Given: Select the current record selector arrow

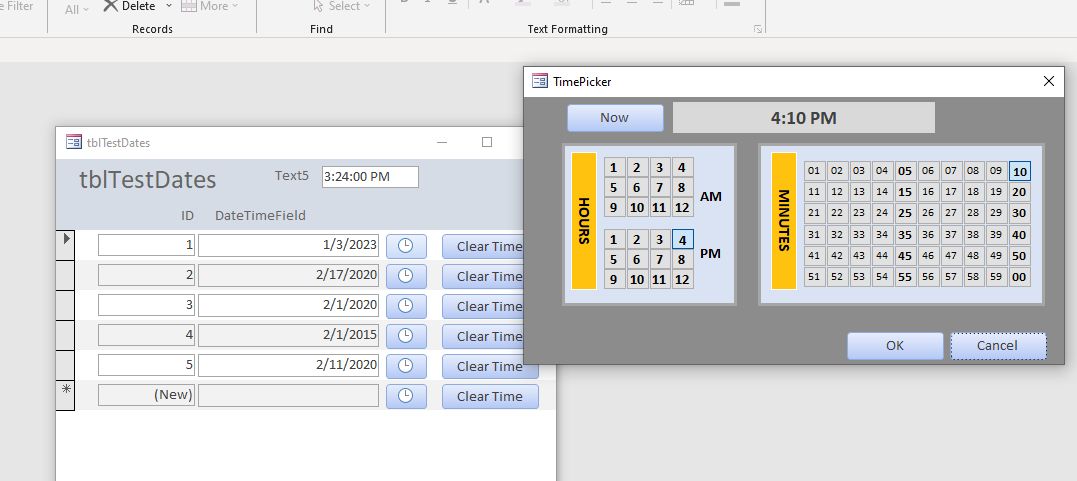Looking at the screenshot, I should tap(67, 239).
